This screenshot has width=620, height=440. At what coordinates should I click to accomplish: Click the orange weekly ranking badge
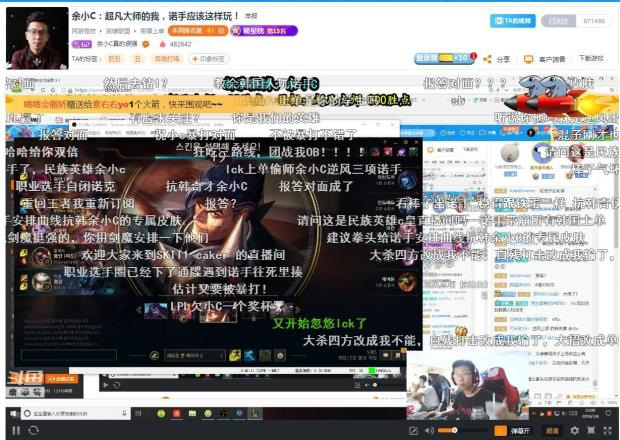point(198,30)
